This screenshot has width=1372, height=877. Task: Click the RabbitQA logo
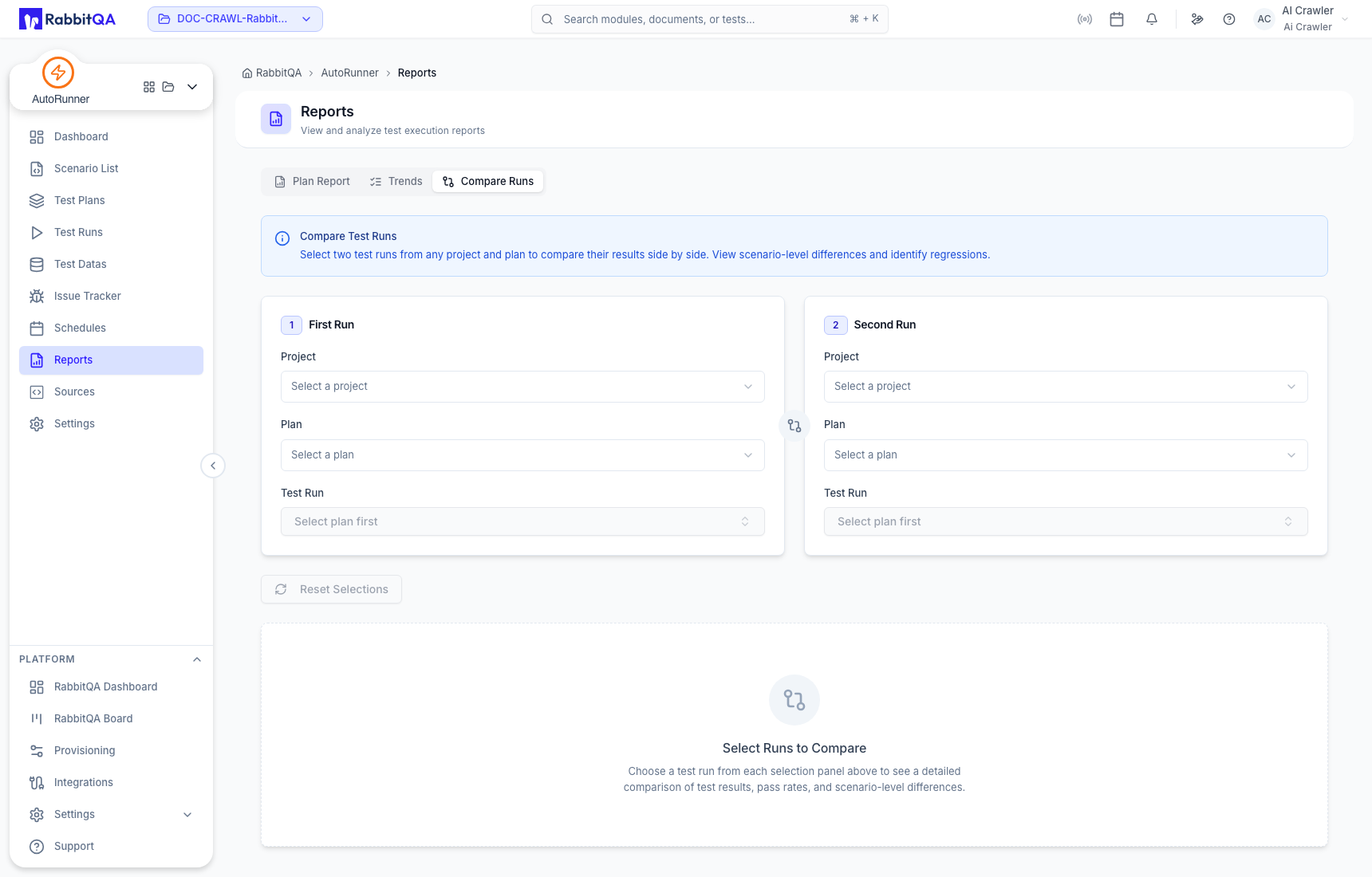(68, 19)
